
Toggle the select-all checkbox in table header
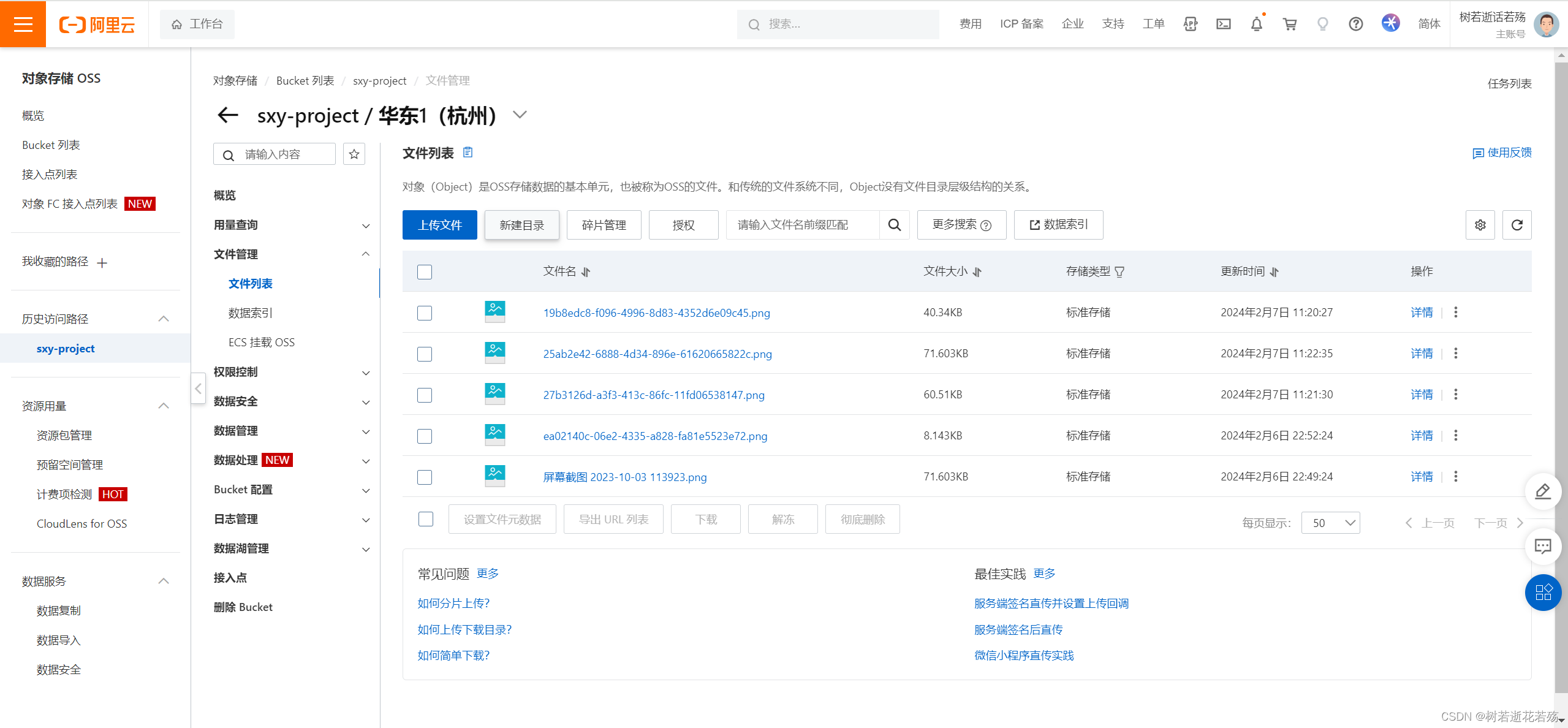coord(425,272)
